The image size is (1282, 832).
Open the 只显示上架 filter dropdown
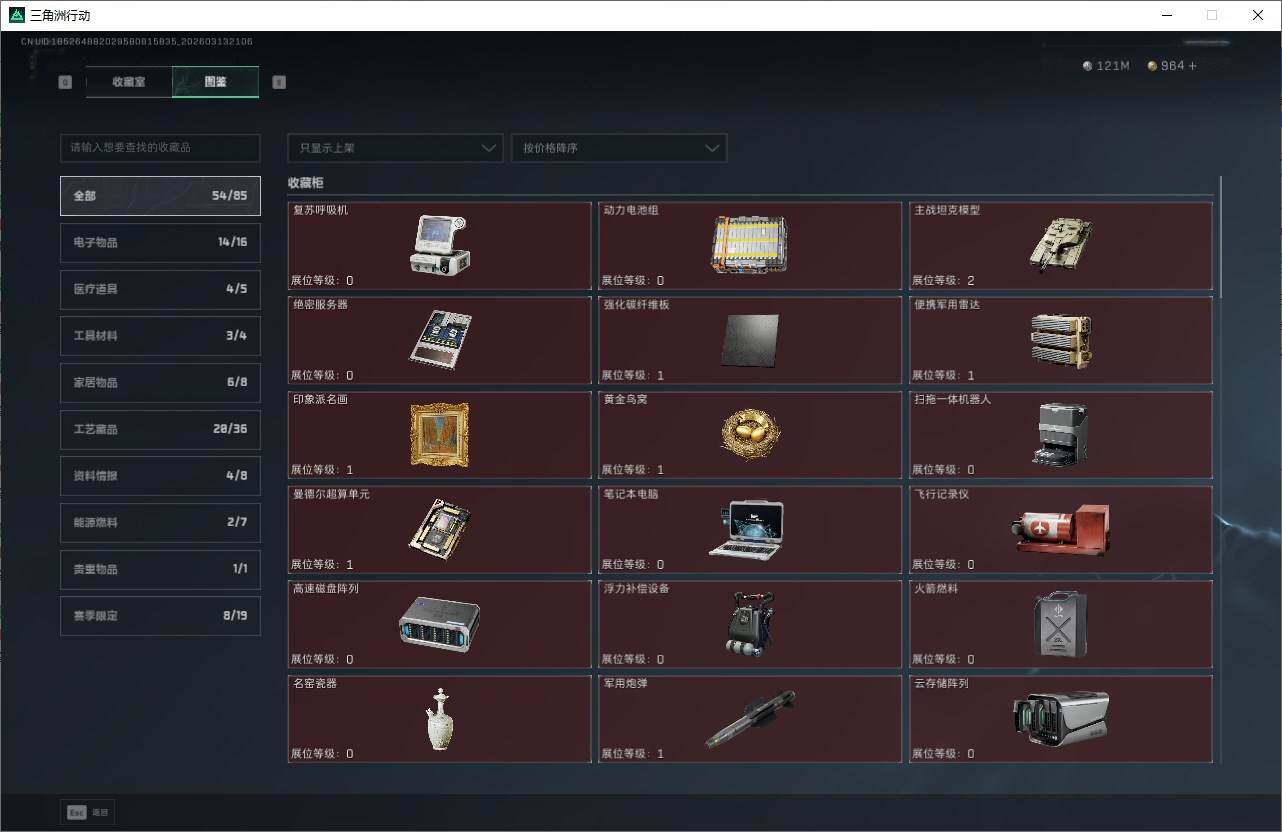[x=395, y=148]
